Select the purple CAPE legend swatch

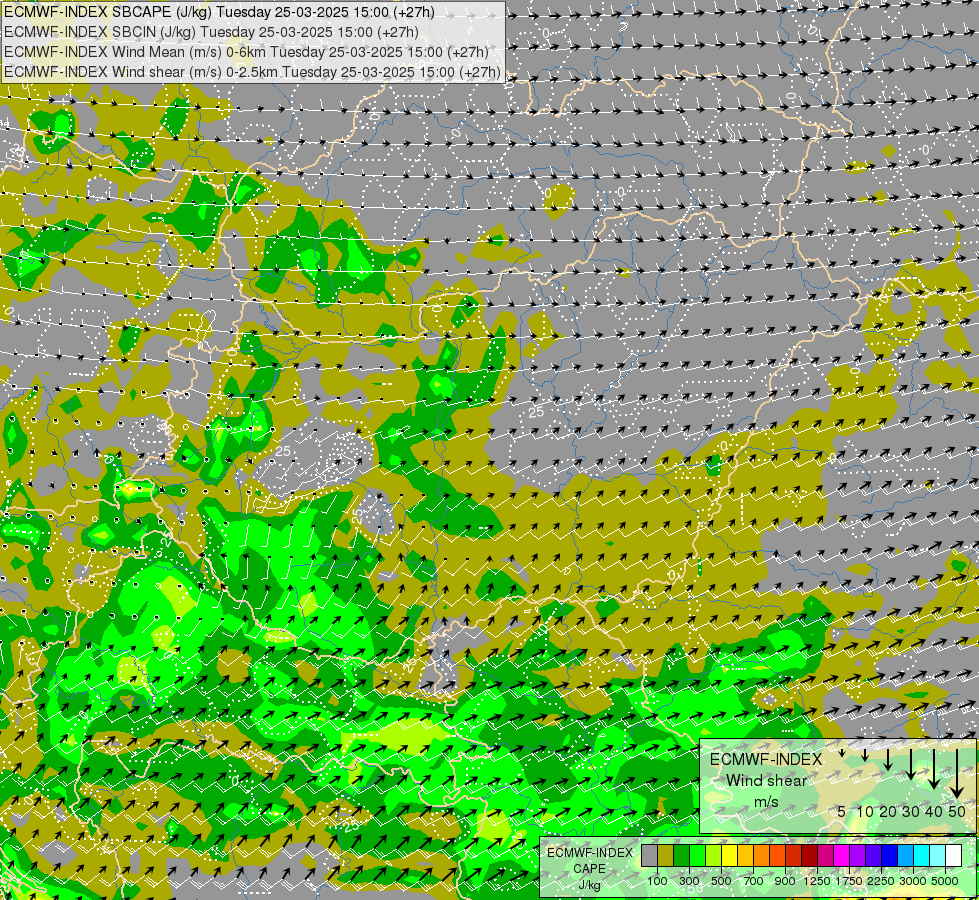point(858,856)
